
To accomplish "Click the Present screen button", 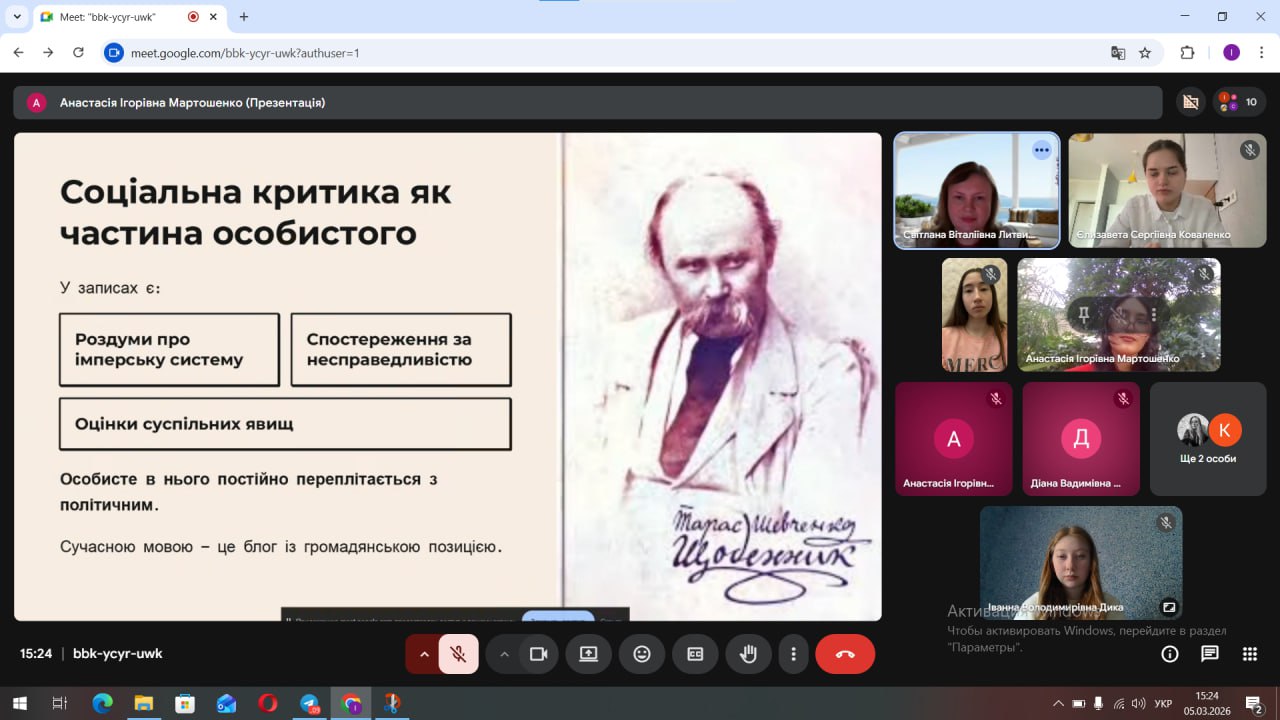I will coord(588,654).
